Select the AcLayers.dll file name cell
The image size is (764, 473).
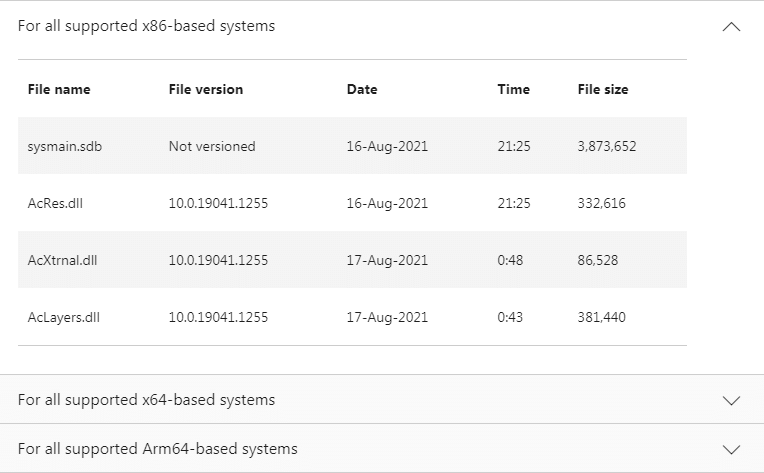tap(64, 317)
